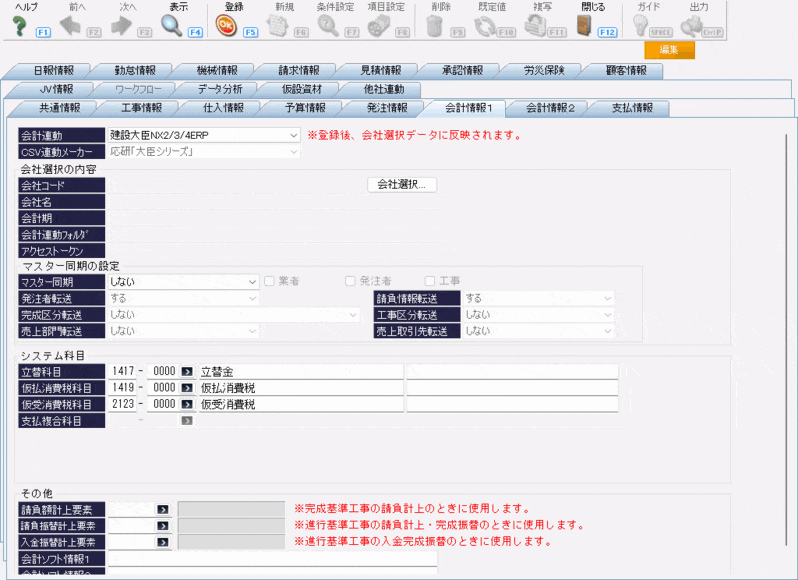798x580 pixels.
Task: Toggle the 発注者 checkbox
Action: pyautogui.click(x=350, y=281)
